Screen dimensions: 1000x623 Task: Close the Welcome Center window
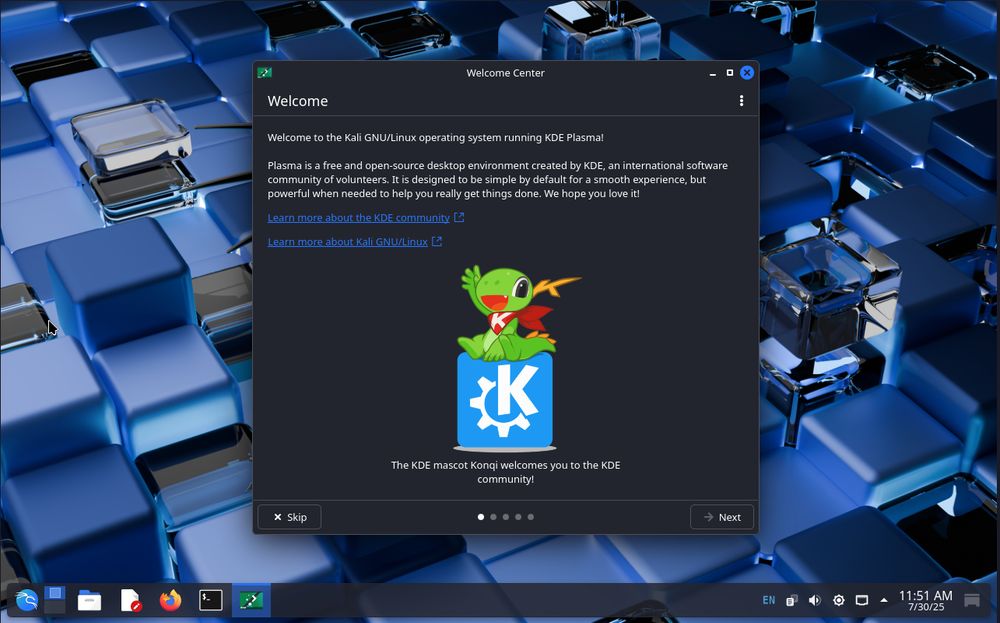tap(747, 73)
